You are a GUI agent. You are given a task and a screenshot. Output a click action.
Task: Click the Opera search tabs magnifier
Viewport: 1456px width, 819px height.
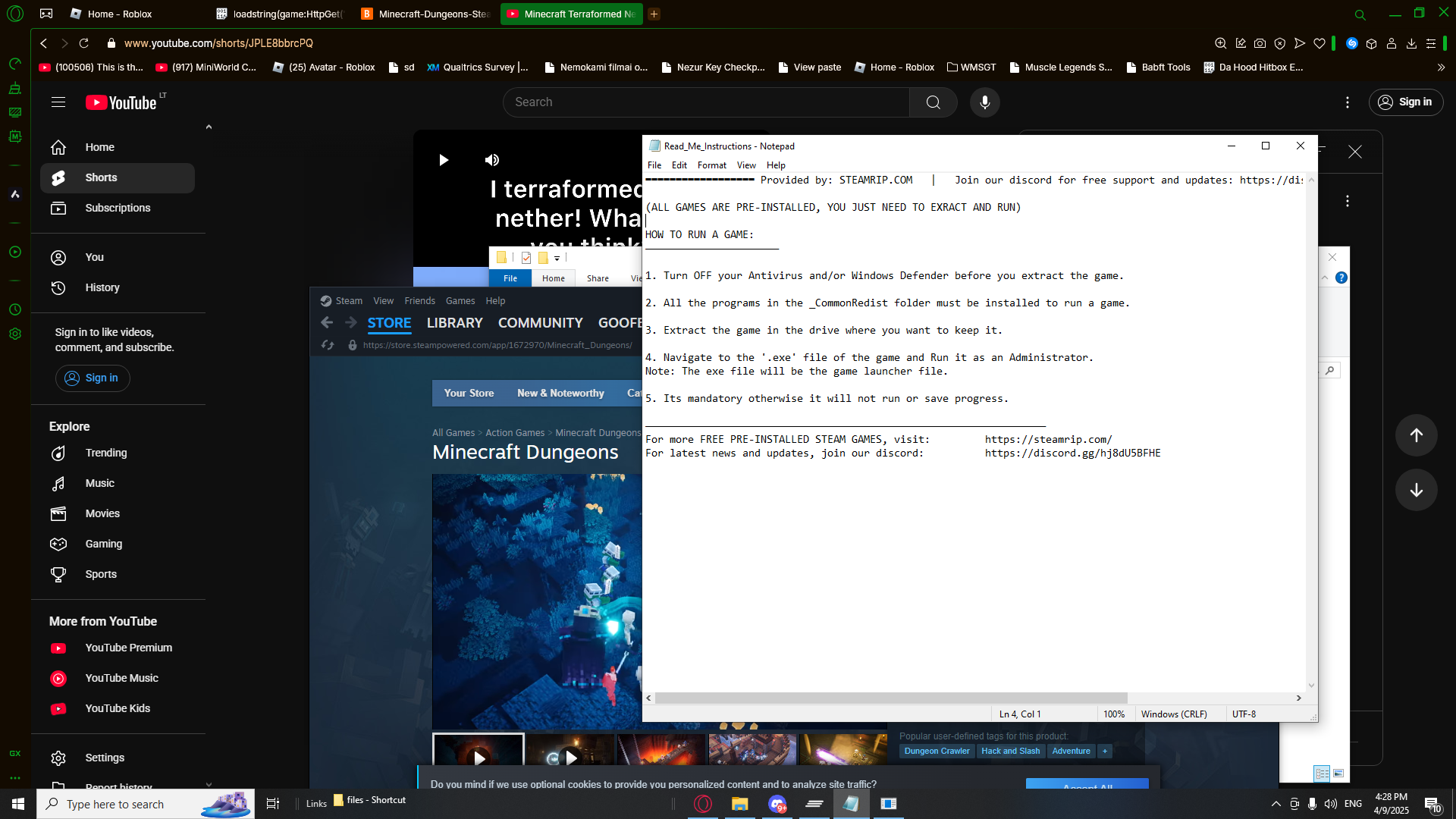[1360, 14]
